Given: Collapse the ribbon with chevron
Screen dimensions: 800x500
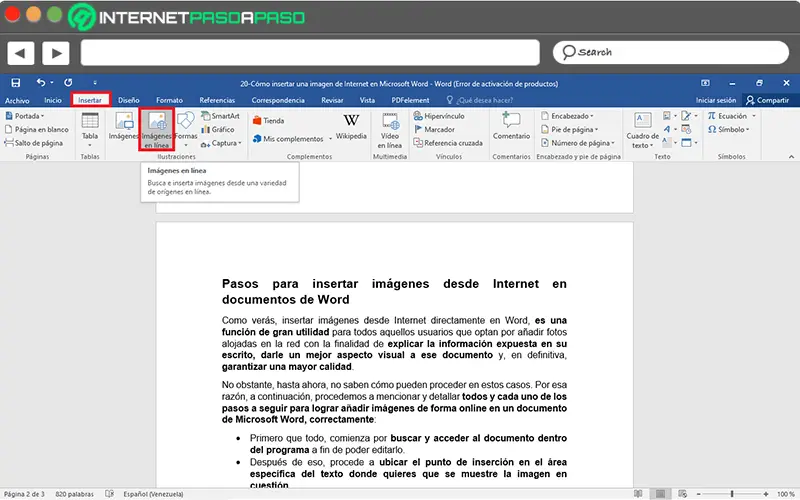Looking at the screenshot, I should click(x=791, y=157).
